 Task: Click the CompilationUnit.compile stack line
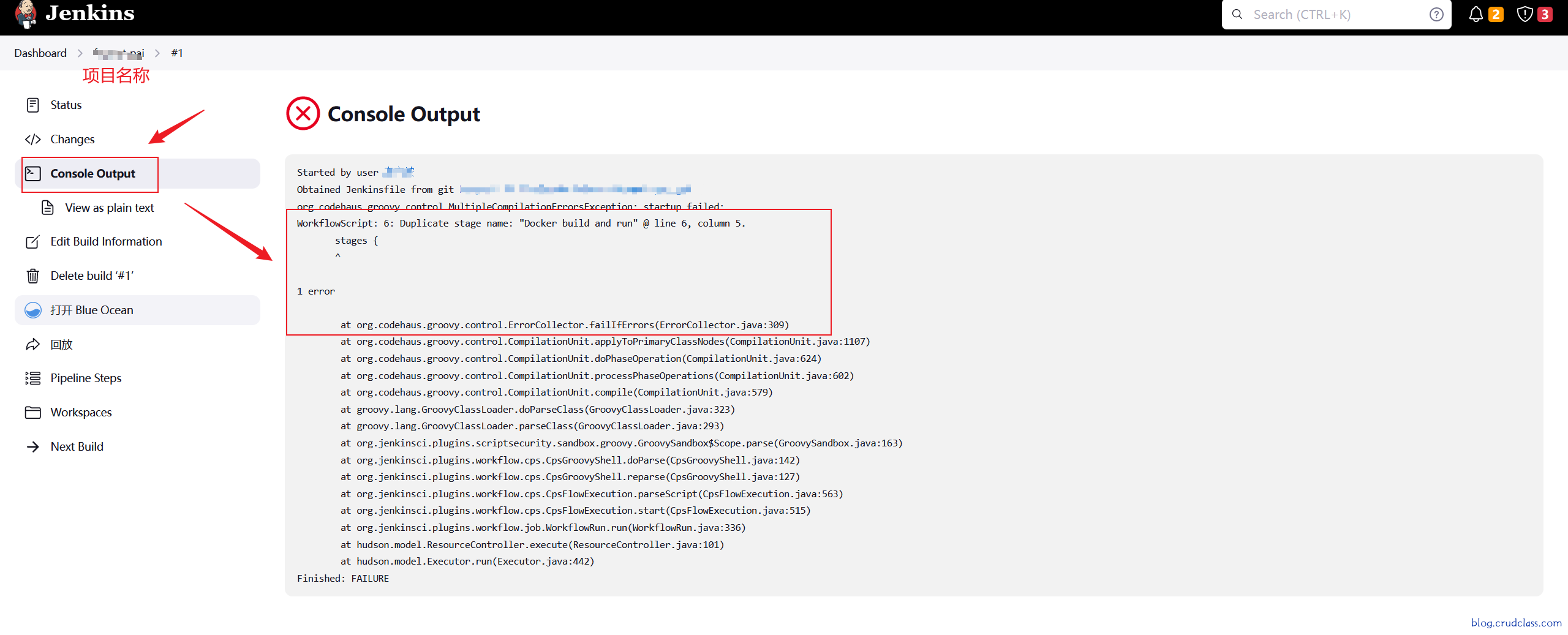(557, 393)
